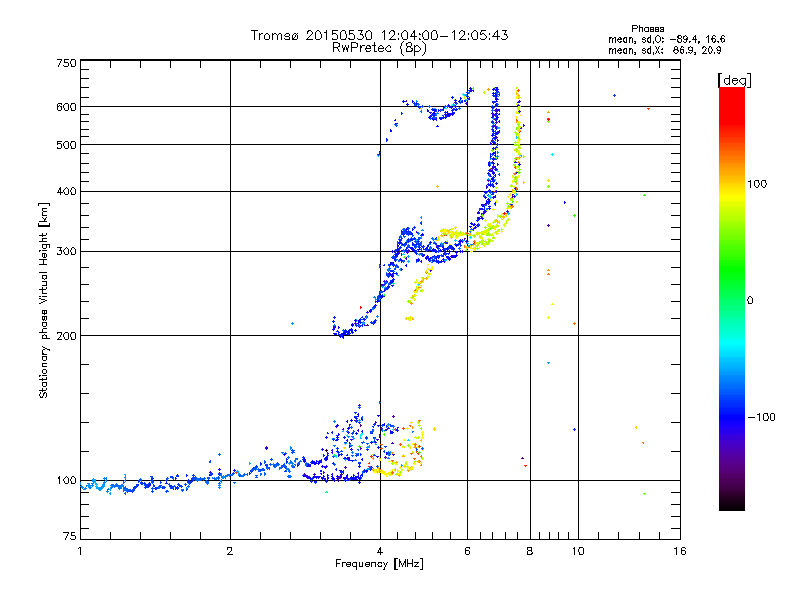The height and width of the screenshot is (600, 800).
Task: Click the x-axis tick label "4"
Action: [x=380, y=551]
